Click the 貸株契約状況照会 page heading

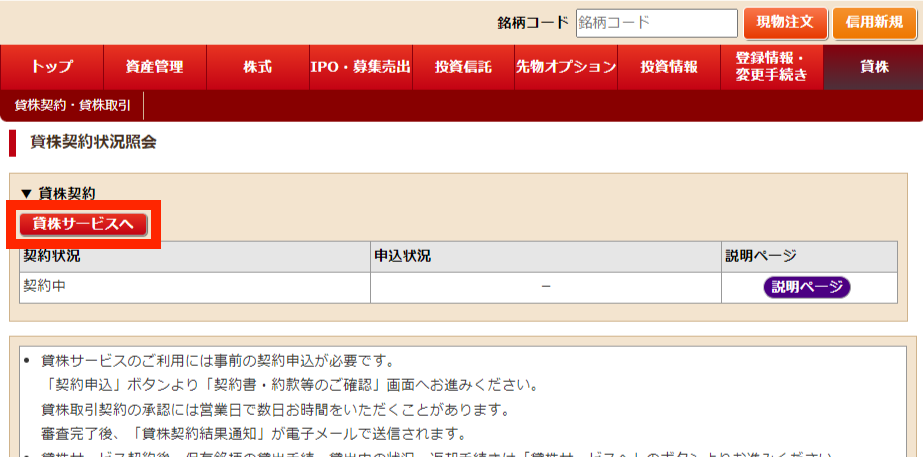pos(93,143)
